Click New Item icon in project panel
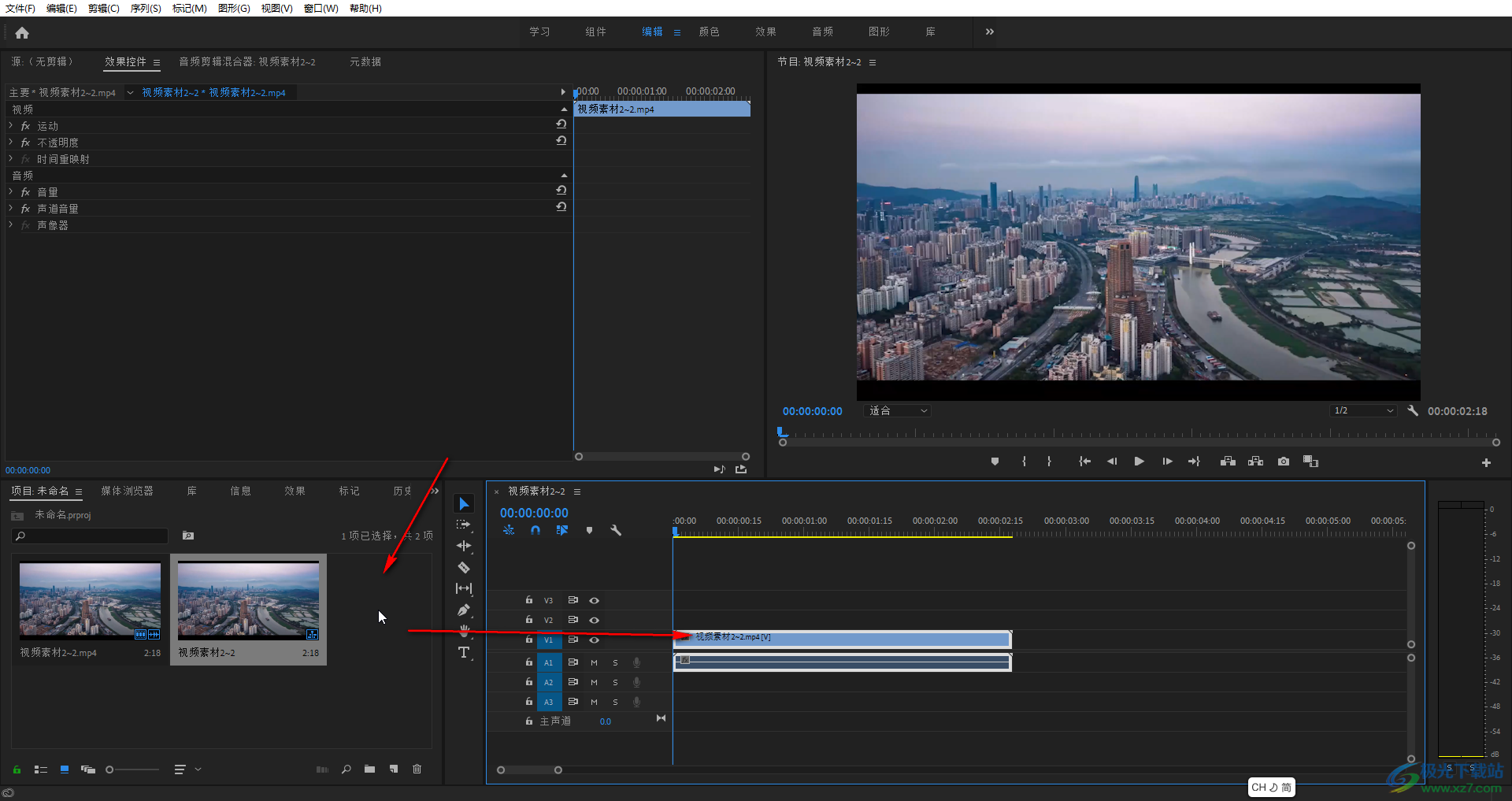1512x801 pixels. point(394,769)
